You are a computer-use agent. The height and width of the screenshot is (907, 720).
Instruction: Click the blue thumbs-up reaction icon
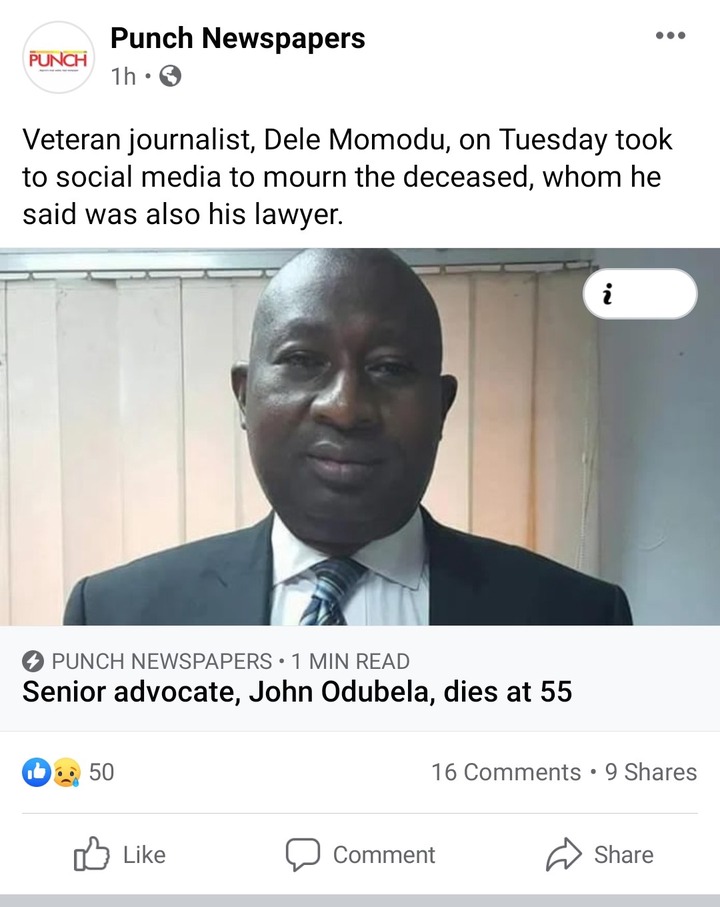pos(36,772)
